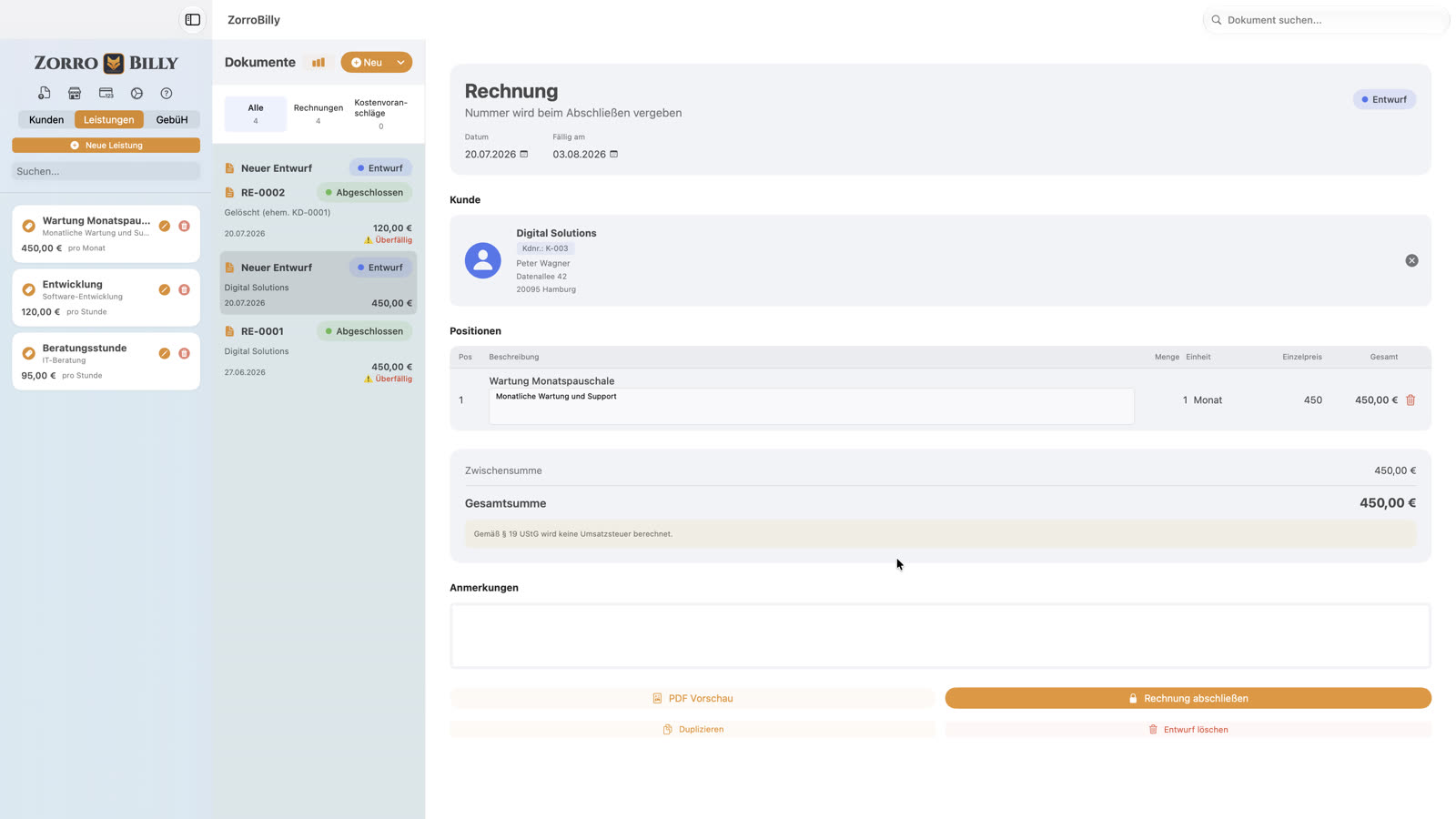Open the PDF Vorschau
The height and width of the screenshot is (819, 1456).
[x=693, y=698]
